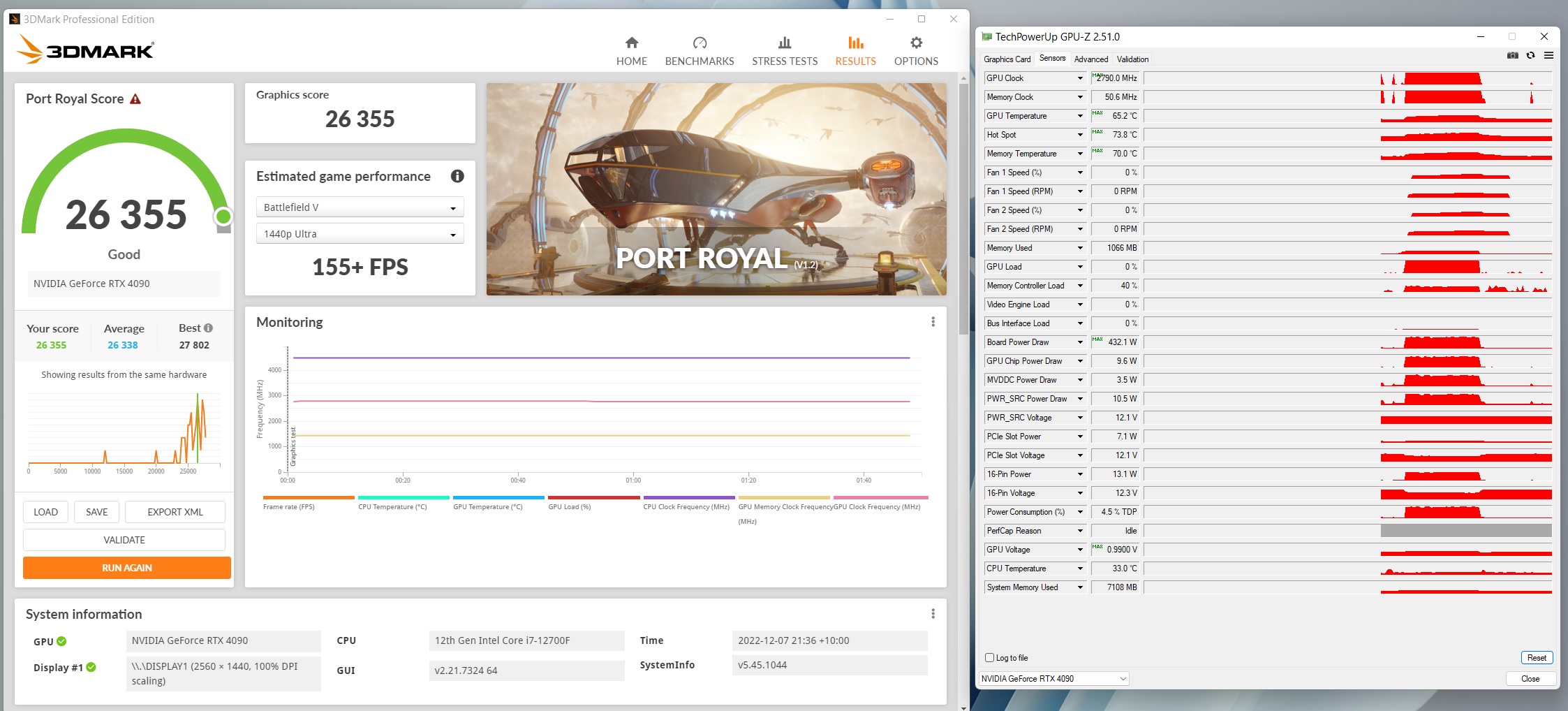Click the GPU-Z refresh sensors icon
The width and height of the screenshot is (1568, 711).
pos(1530,55)
